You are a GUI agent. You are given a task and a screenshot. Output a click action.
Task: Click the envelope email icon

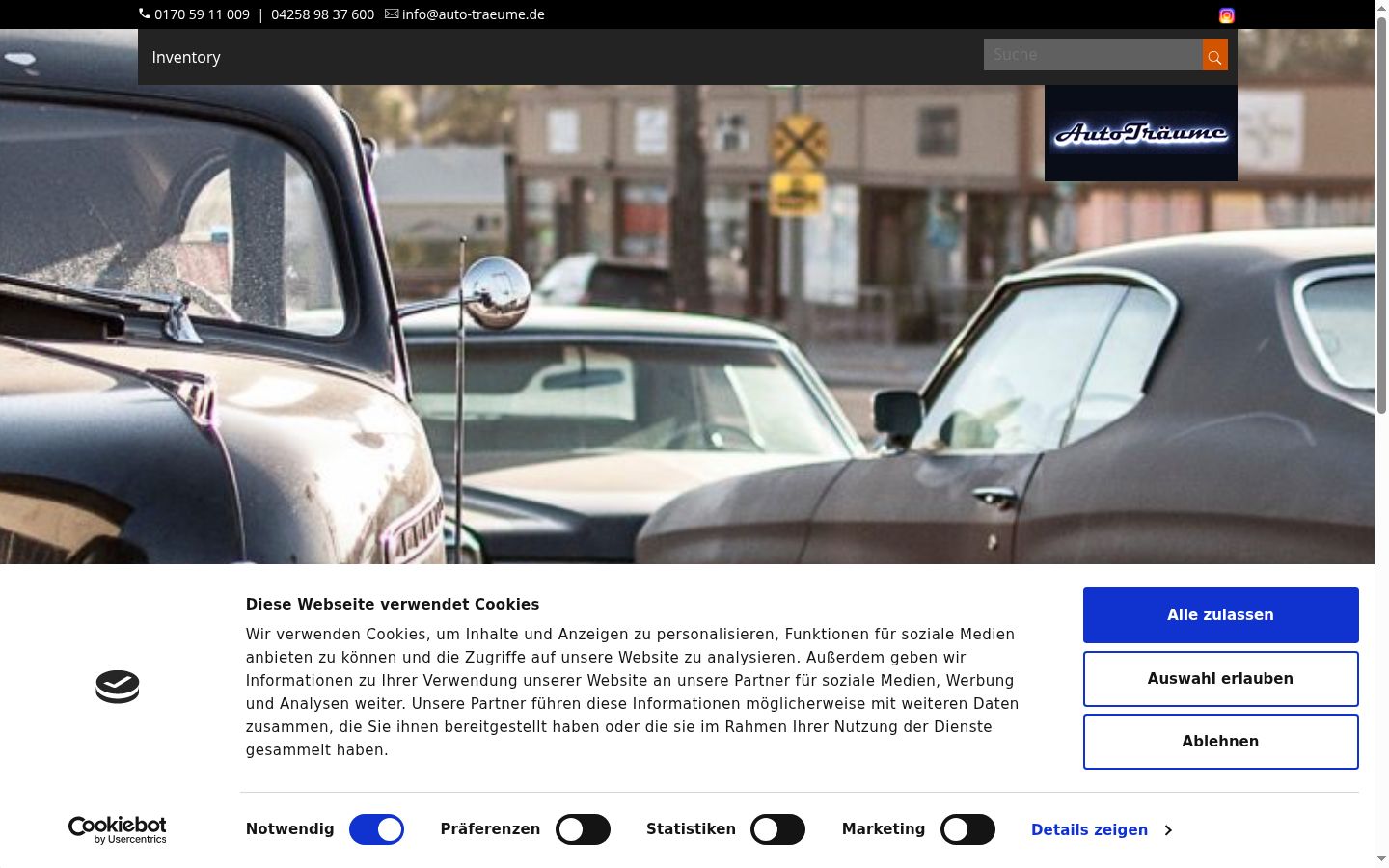pyautogui.click(x=392, y=14)
